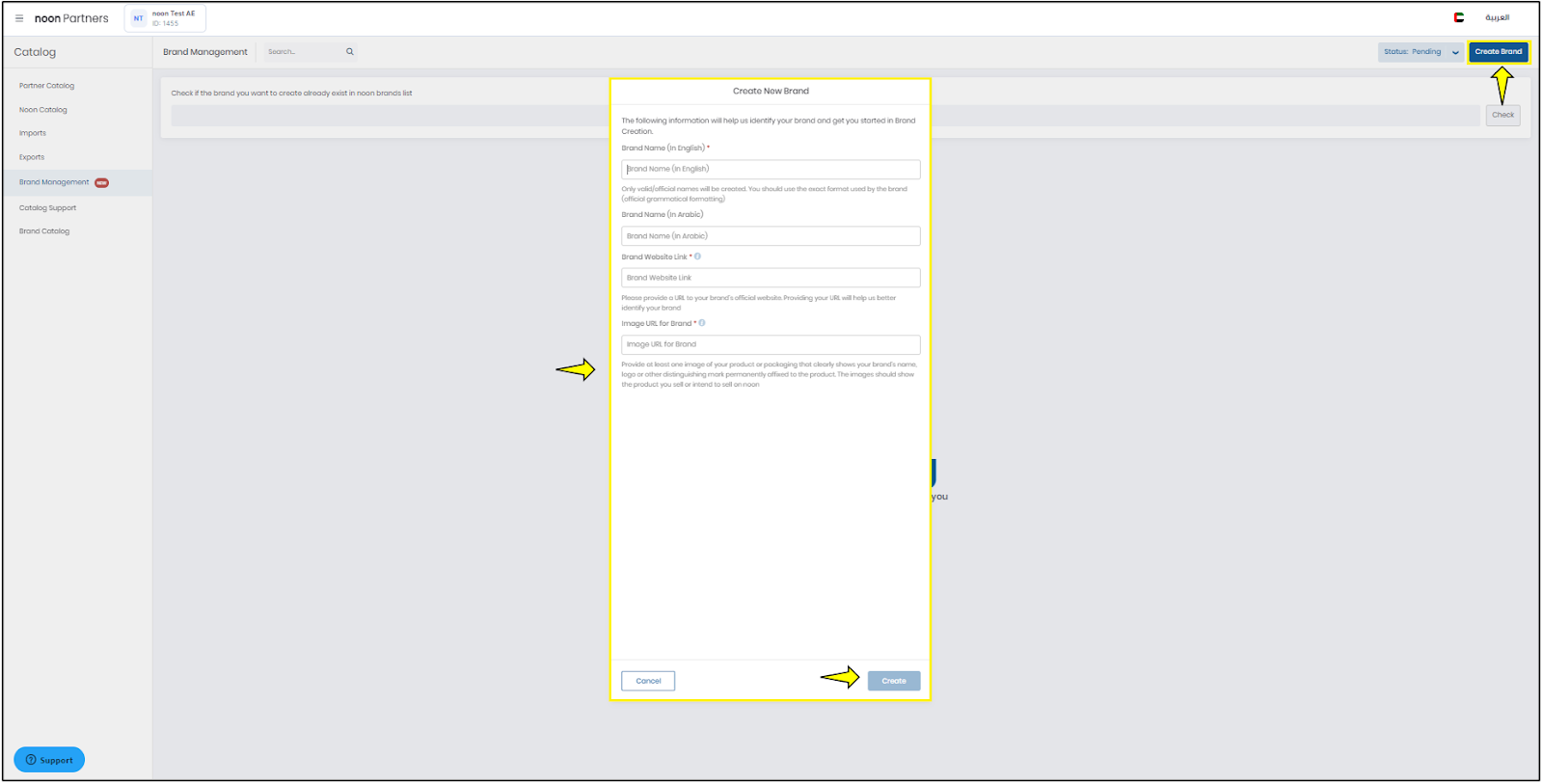Click the search magnifier icon
Image resolution: width=1543 pixels, height=784 pixels.
[x=350, y=52]
